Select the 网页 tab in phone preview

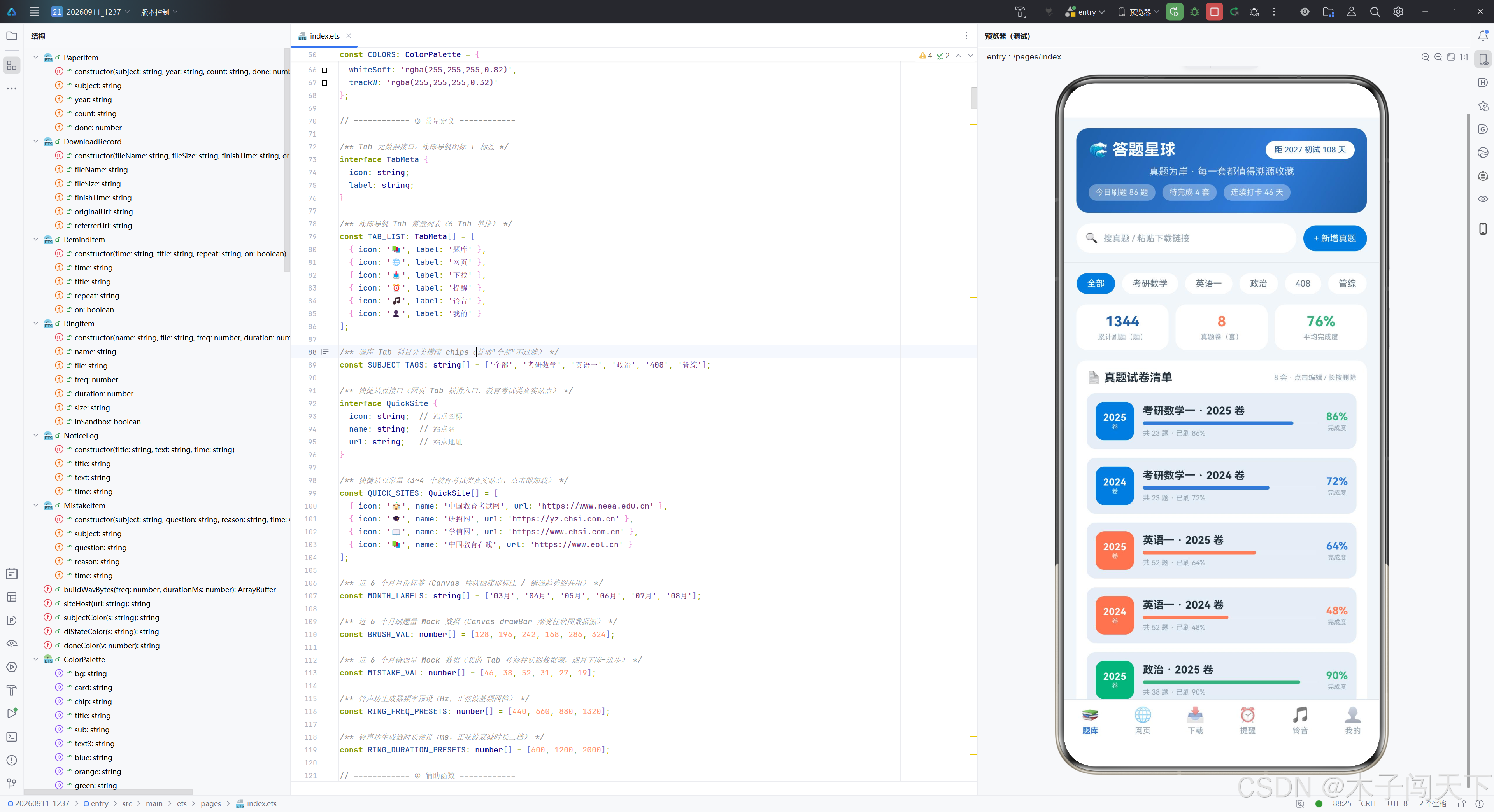(1143, 721)
